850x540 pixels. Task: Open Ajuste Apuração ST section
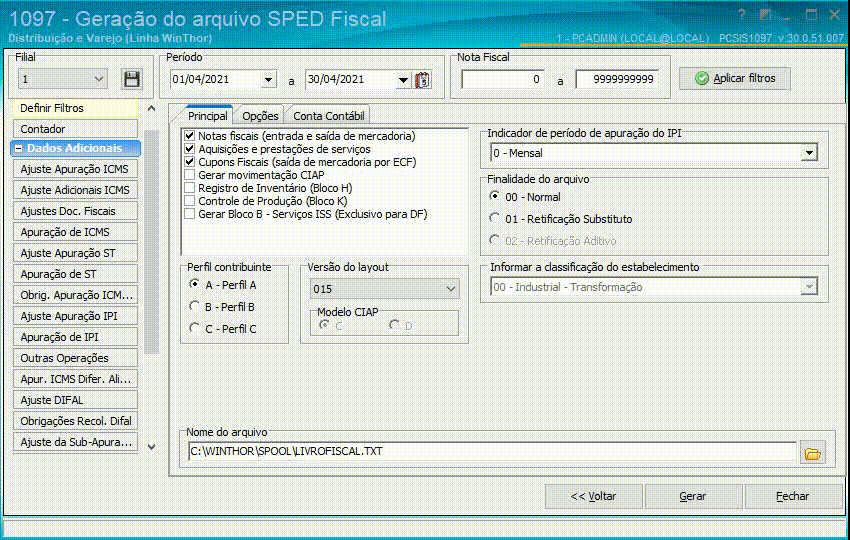tap(75, 253)
